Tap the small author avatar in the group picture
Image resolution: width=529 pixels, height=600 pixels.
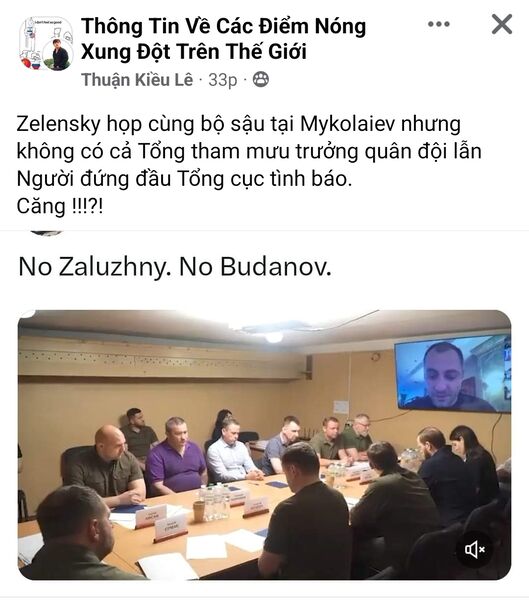tap(57, 55)
